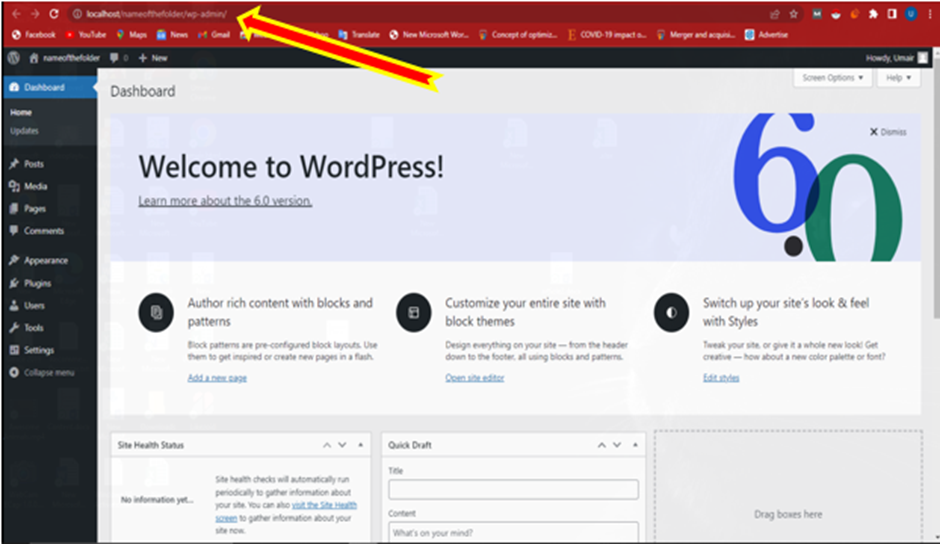The image size is (940, 544).
Task: Open the browser Extensions puzzle icon
Action: [x=873, y=14]
